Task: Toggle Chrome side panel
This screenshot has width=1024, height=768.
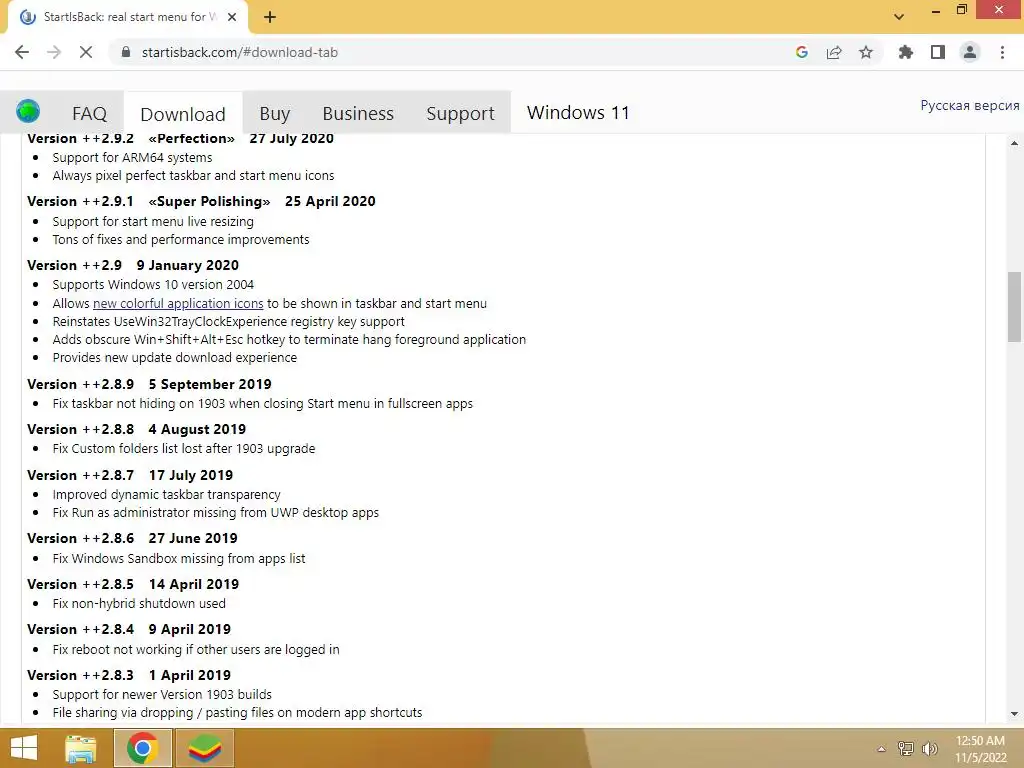Action: click(938, 52)
